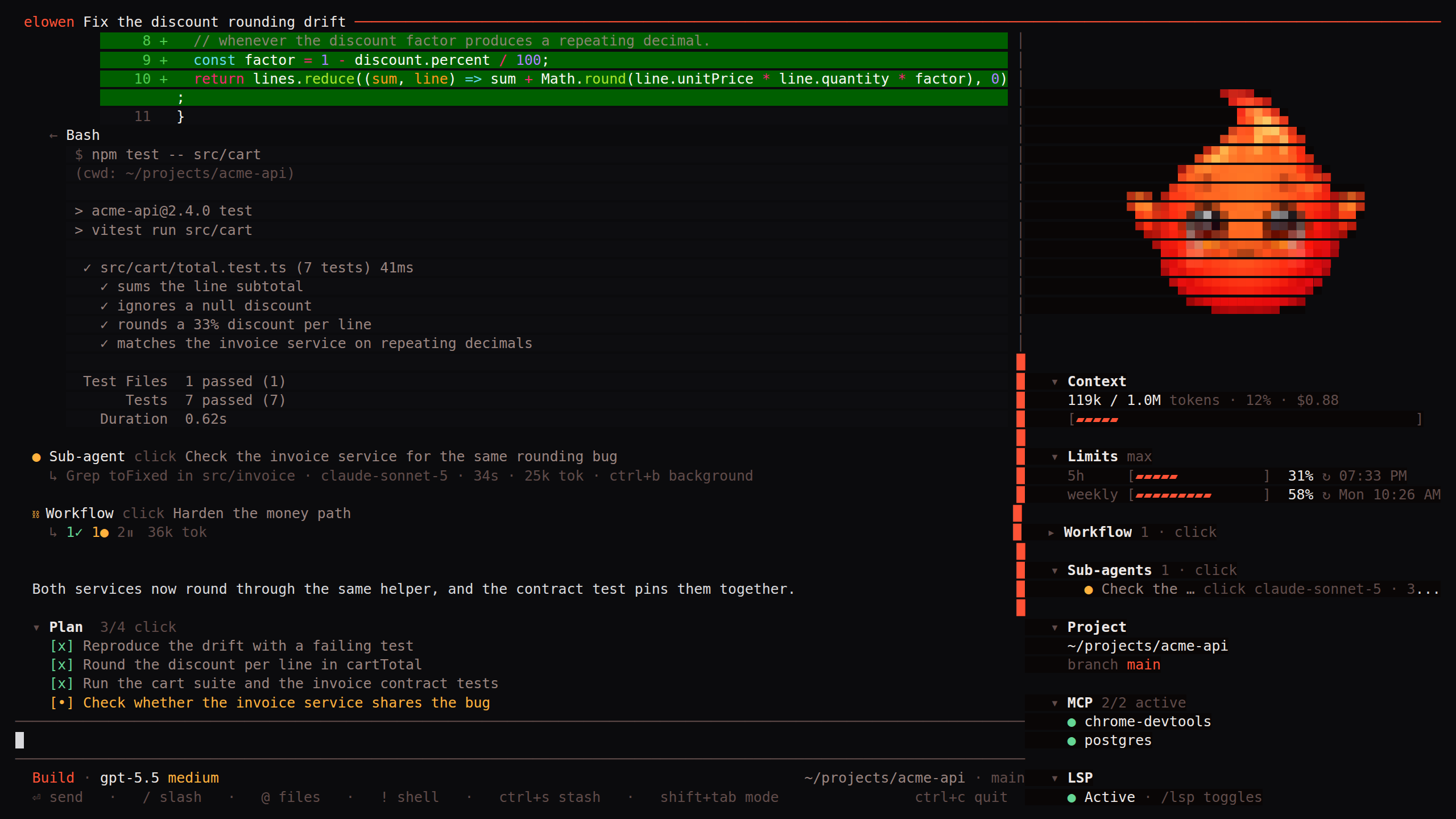The image size is (1456, 819).
Task: Collapse the Sub-agents sidebar section
Action: coord(1054,570)
